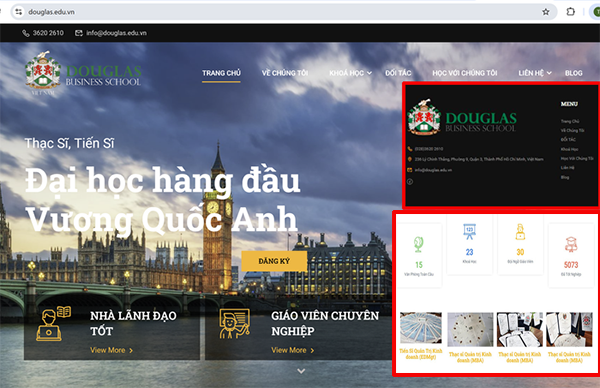
Task: Click the down chevron below the hero banner
Action: [x=301, y=371]
